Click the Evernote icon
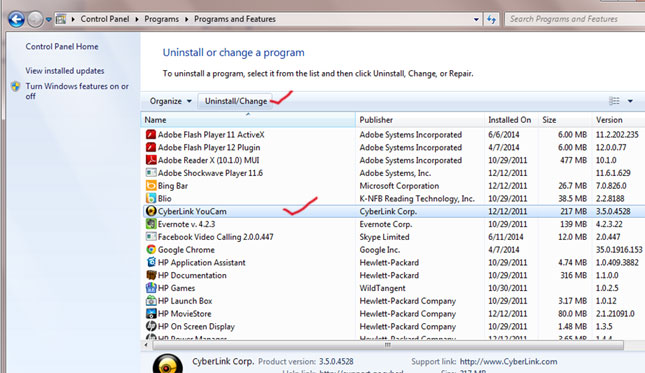The height and width of the screenshot is (373, 645). [x=151, y=224]
